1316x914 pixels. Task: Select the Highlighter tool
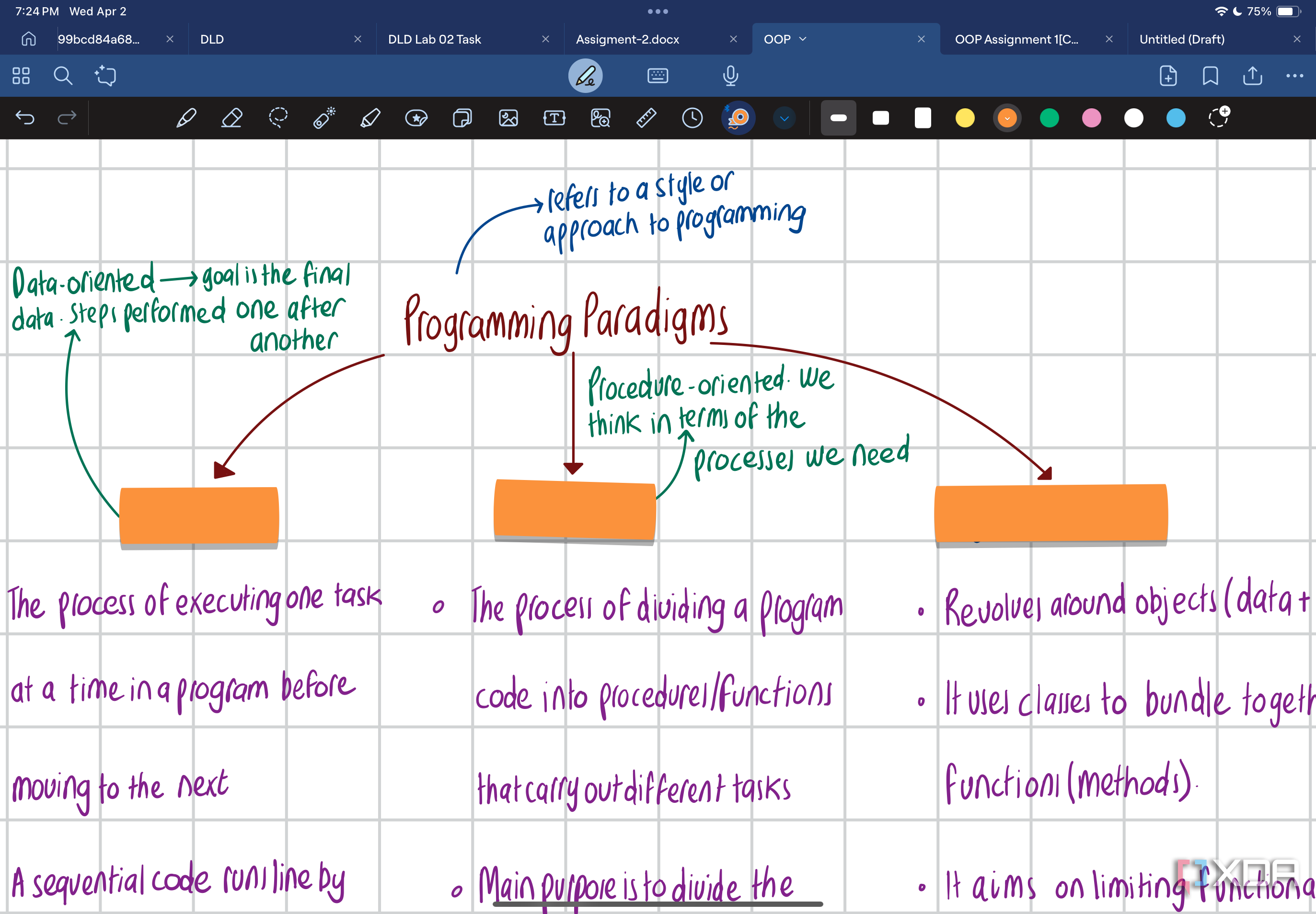[370, 118]
